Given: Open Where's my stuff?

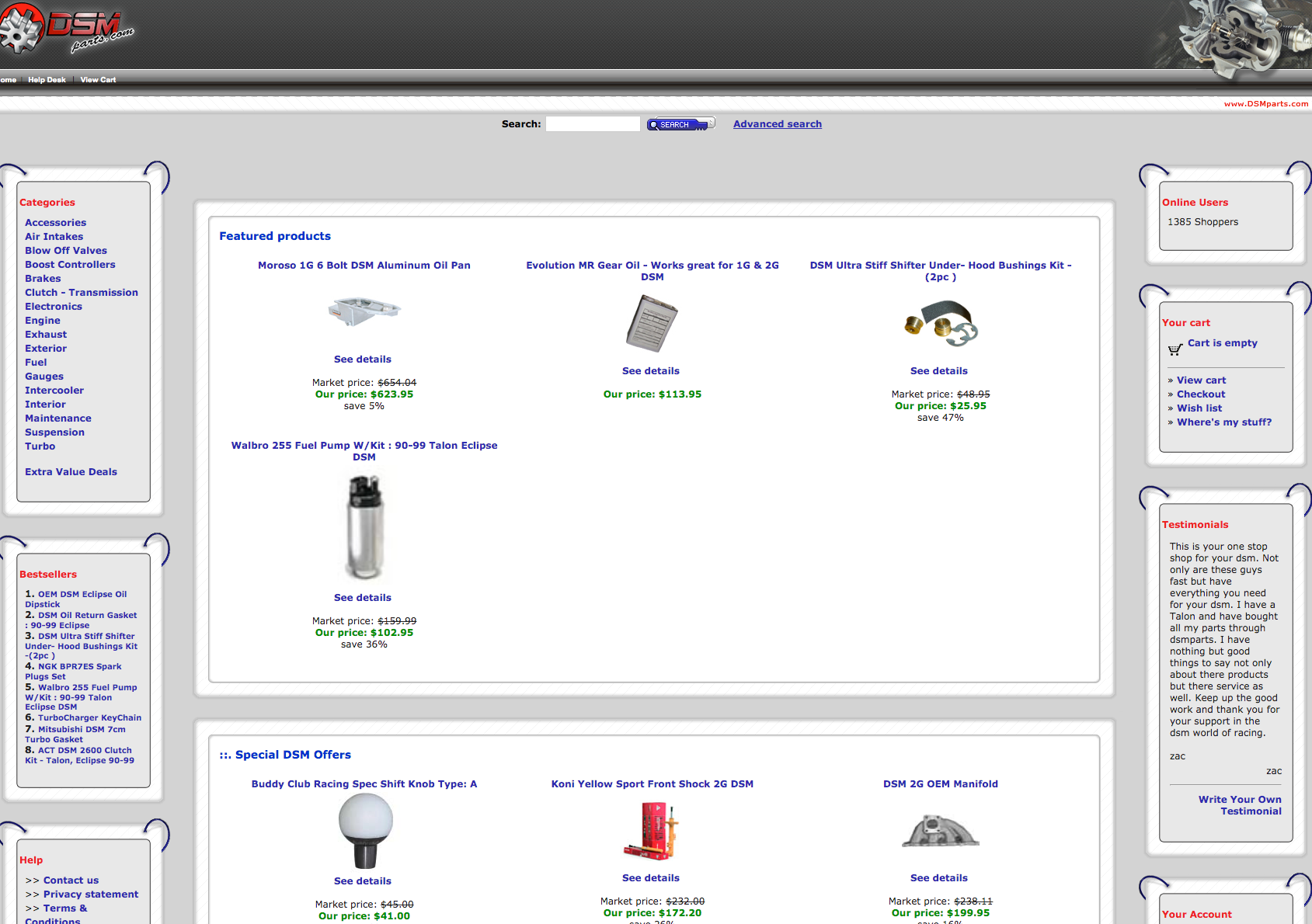Looking at the screenshot, I should (1224, 422).
